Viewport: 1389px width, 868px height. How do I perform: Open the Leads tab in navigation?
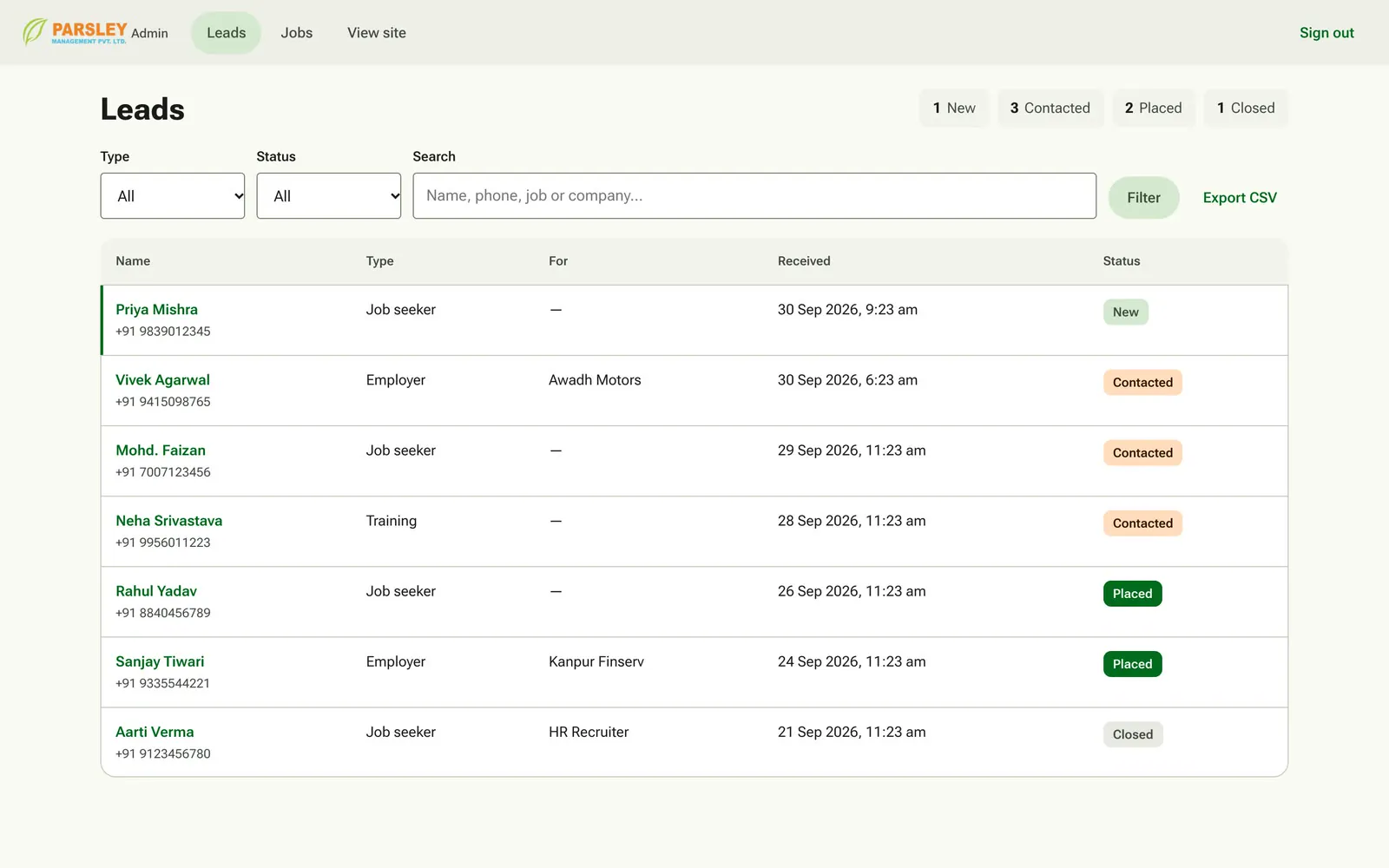(226, 33)
